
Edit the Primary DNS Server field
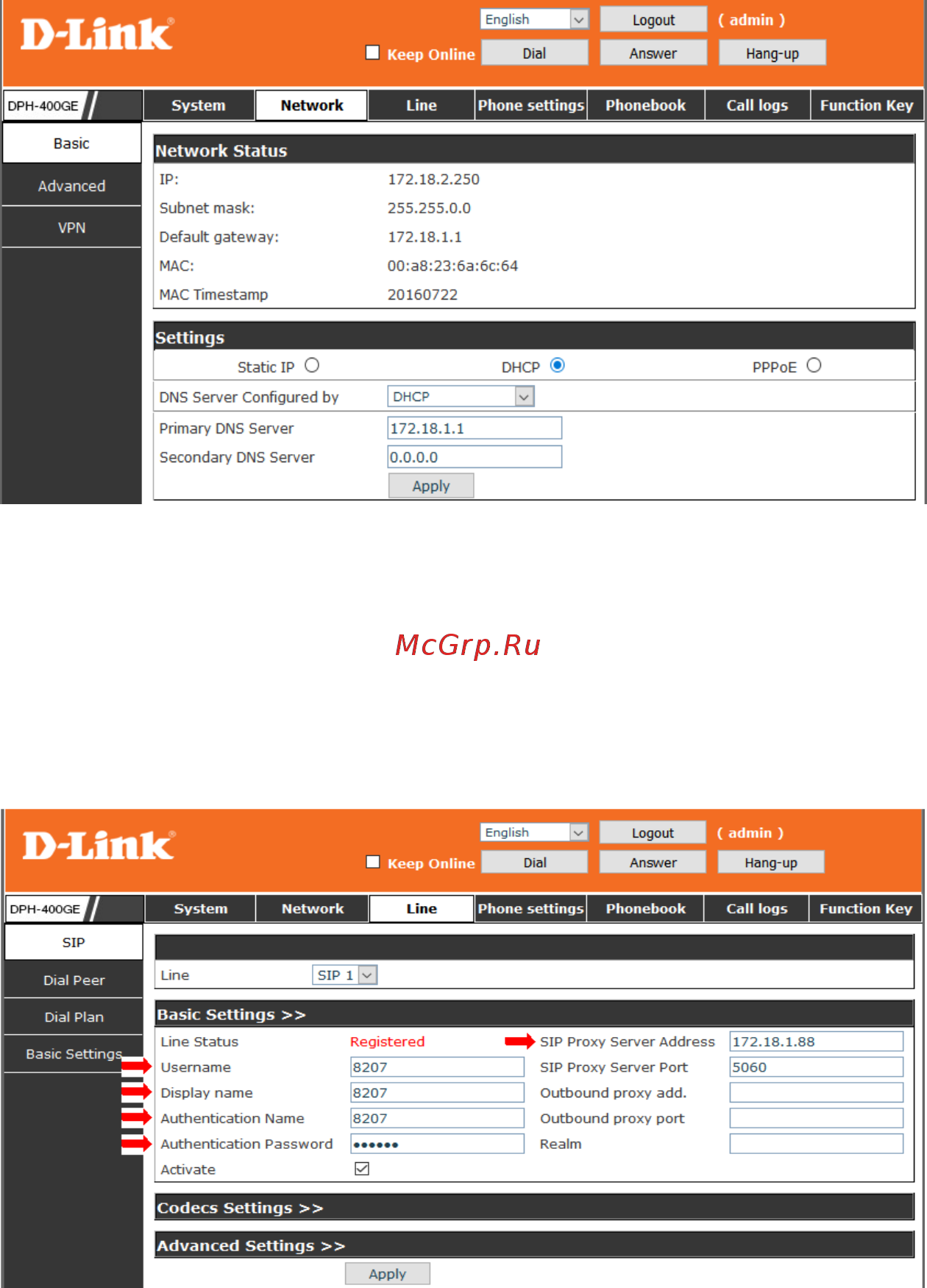point(475,428)
